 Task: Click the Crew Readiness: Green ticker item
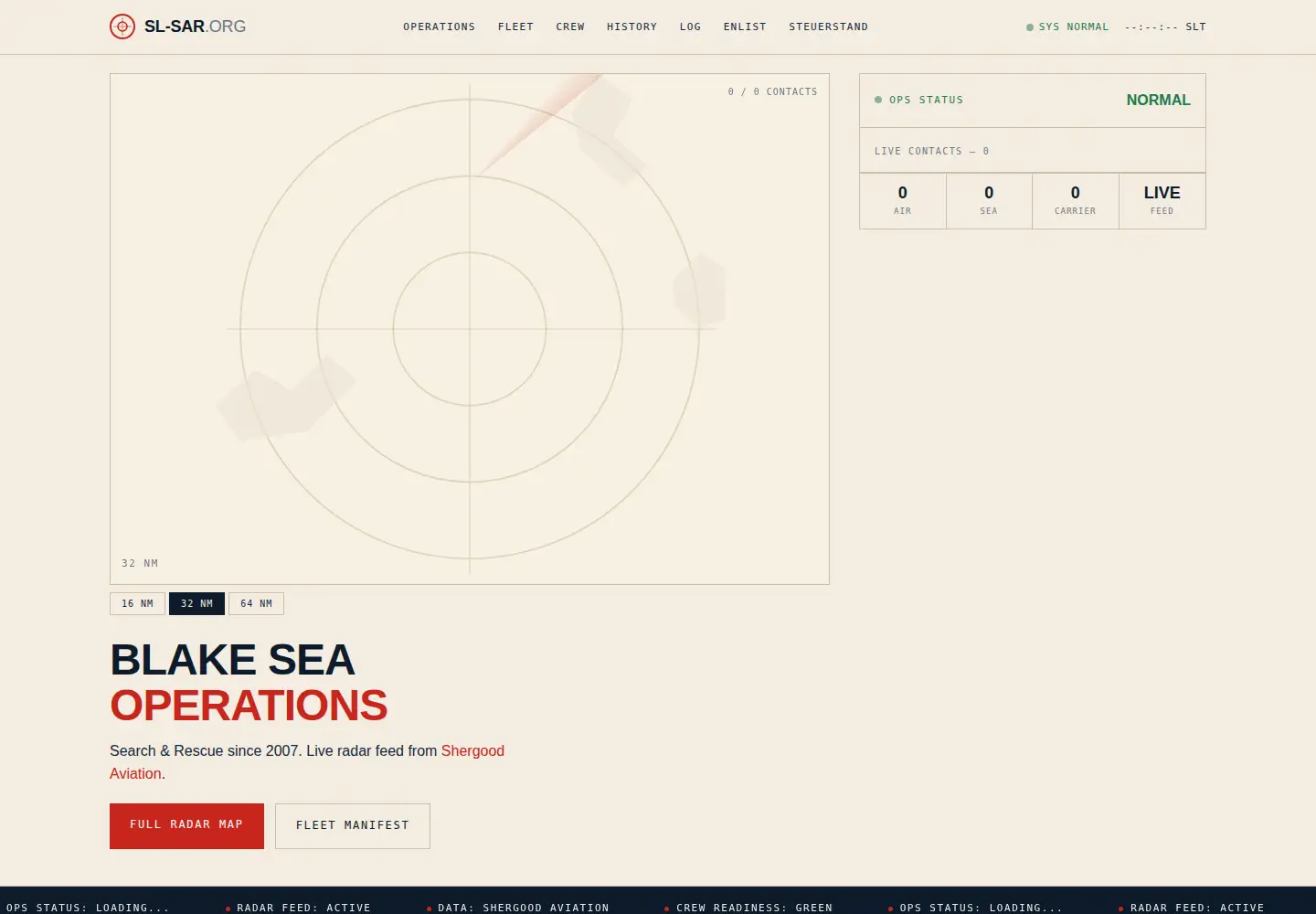point(748,908)
